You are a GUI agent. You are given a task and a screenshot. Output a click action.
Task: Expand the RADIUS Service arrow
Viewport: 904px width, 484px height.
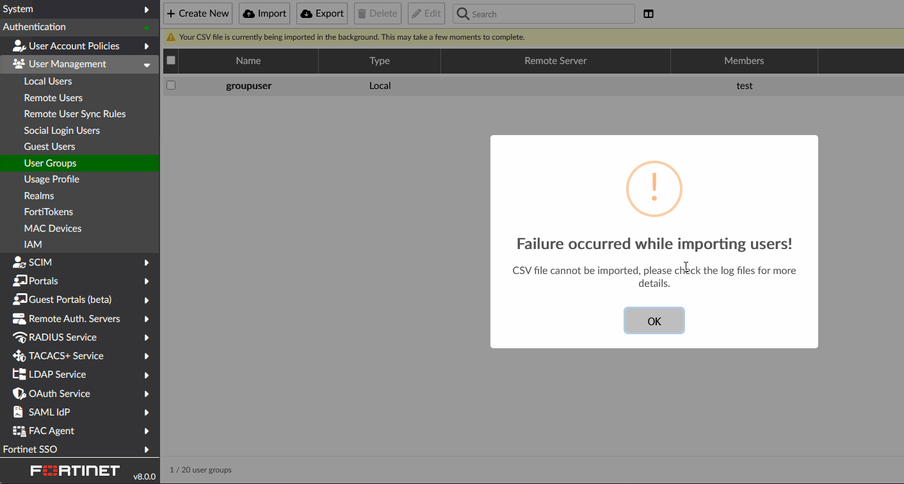pyautogui.click(x=146, y=338)
